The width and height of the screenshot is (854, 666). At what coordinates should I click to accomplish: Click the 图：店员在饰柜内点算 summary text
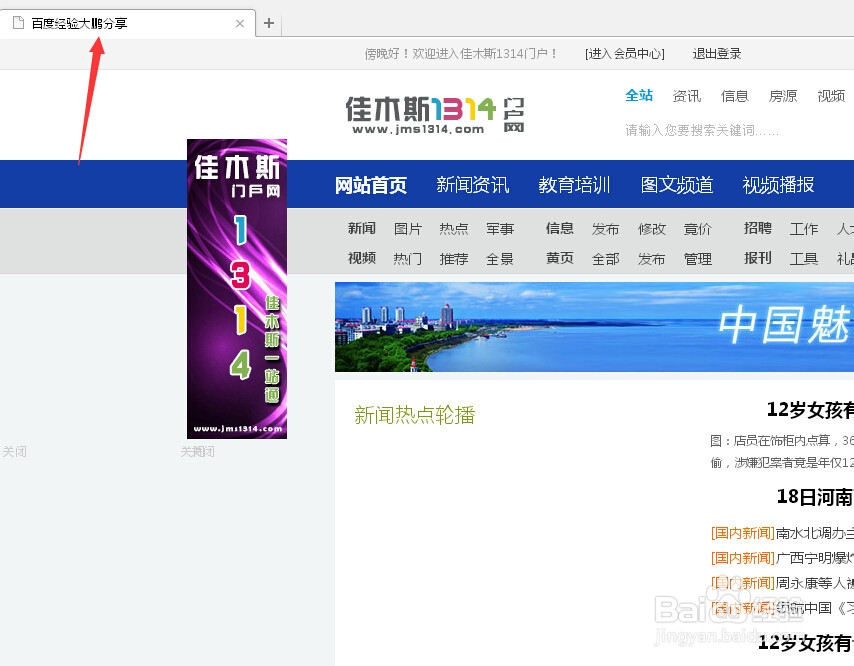pos(782,440)
